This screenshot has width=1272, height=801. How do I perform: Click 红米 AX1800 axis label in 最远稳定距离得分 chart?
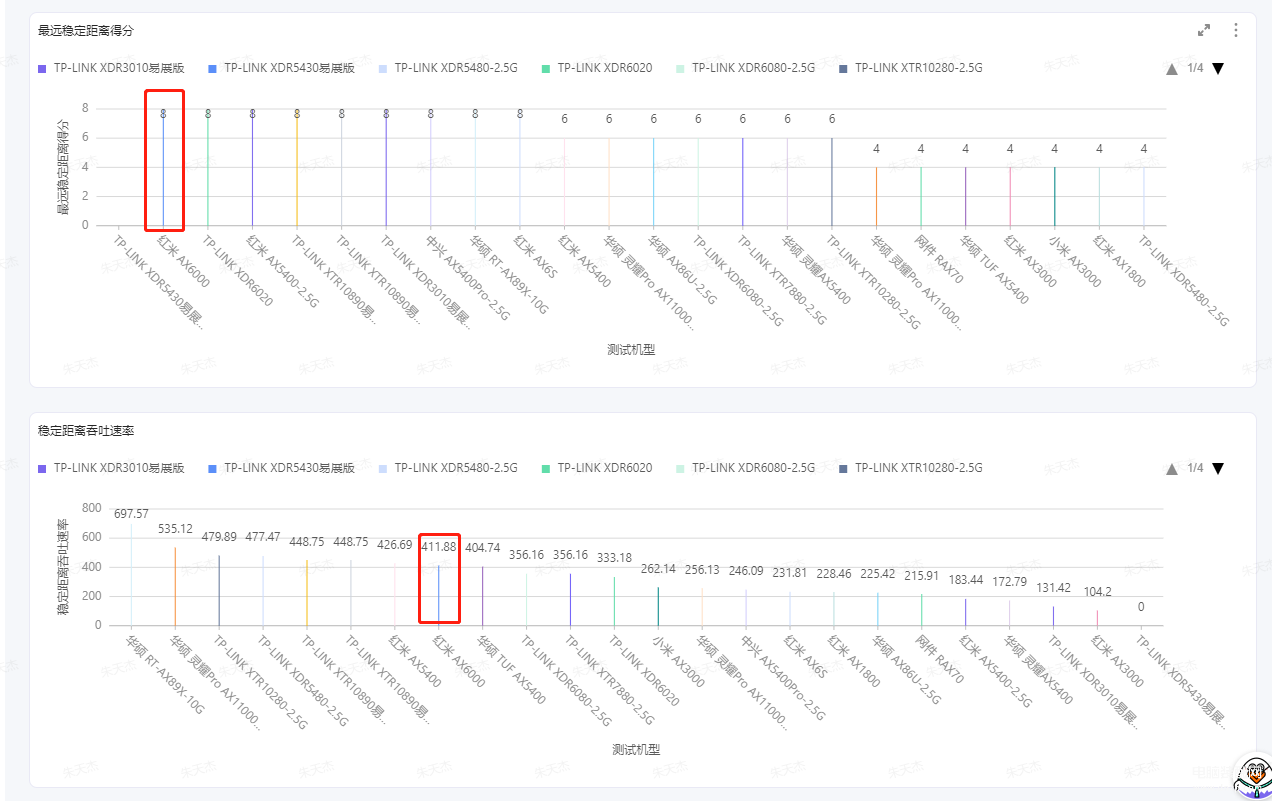tap(1117, 260)
